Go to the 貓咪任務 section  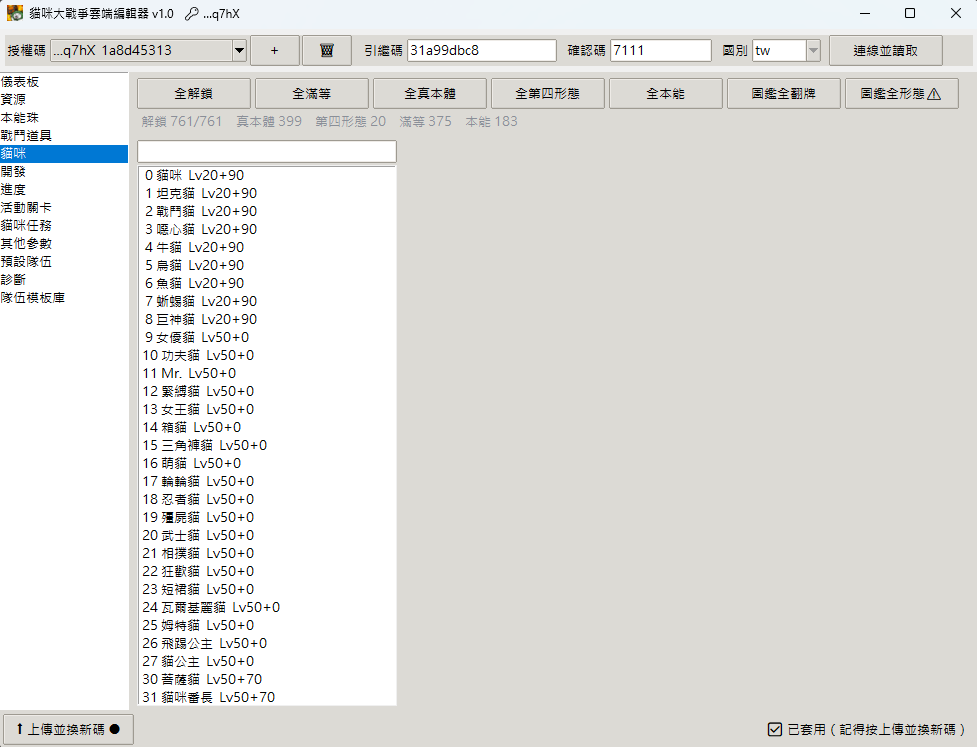(64, 226)
